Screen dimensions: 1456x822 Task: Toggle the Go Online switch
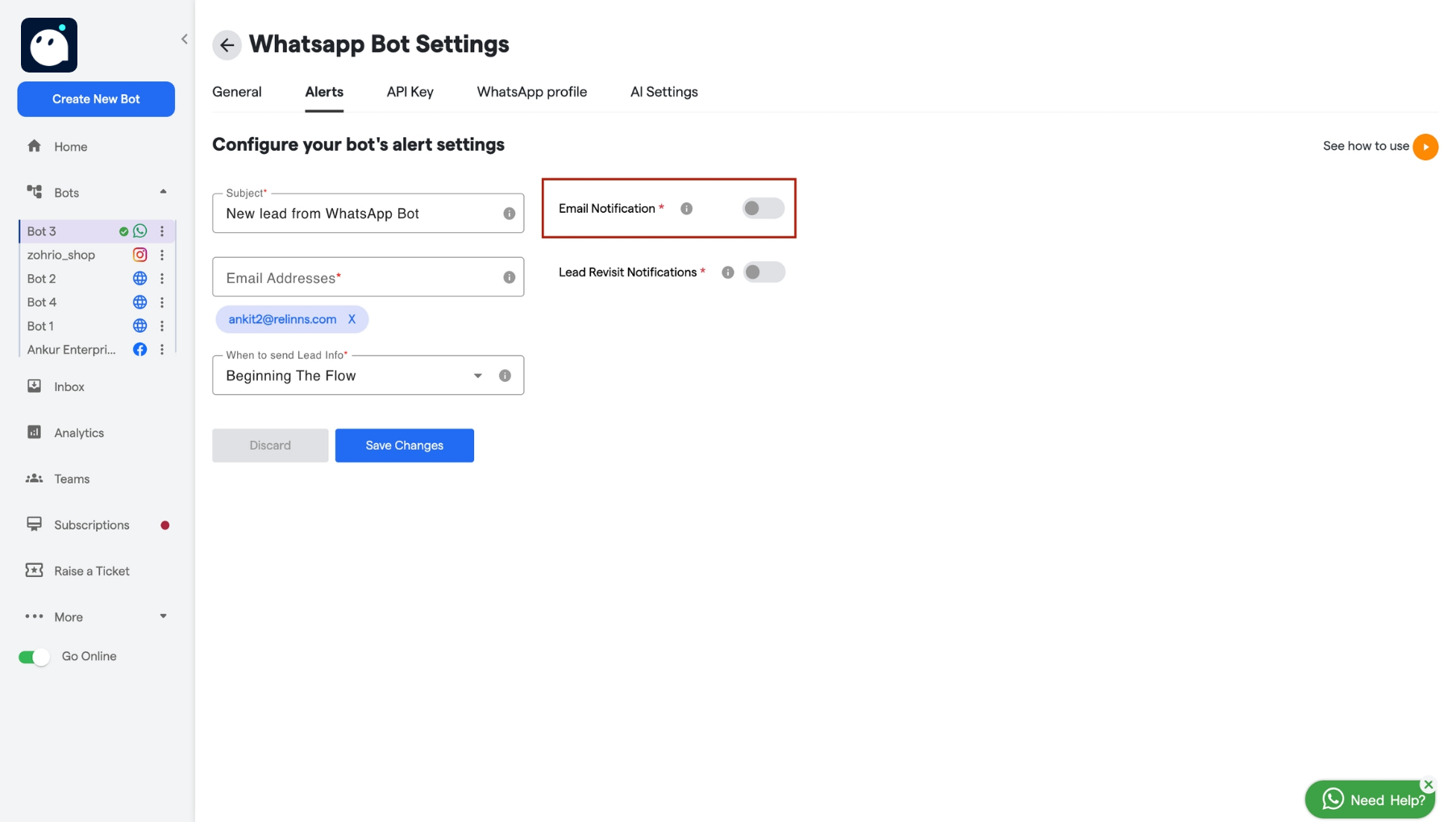(34, 657)
